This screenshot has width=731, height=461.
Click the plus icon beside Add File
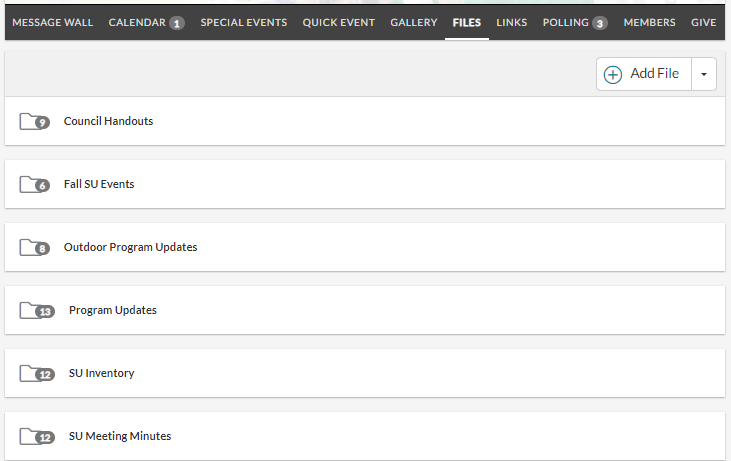point(613,75)
